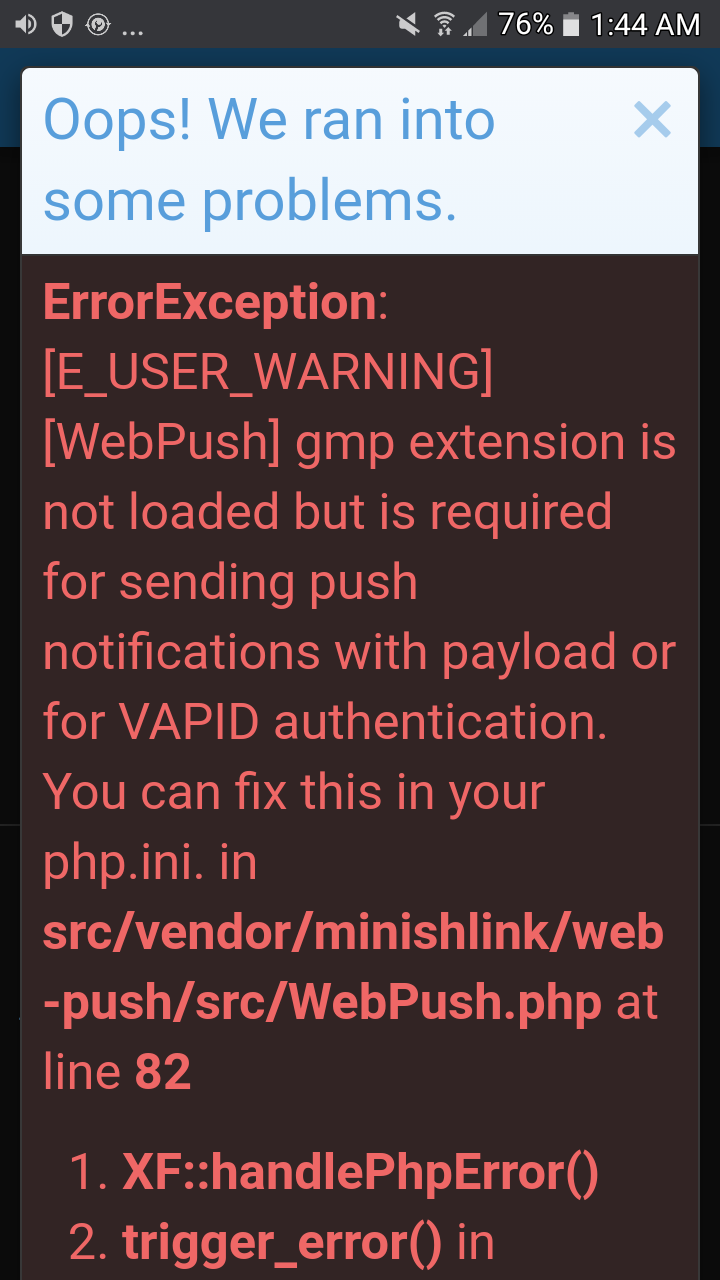Close the error dialog with the X
720x1280 pixels.
pyautogui.click(x=652, y=120)
